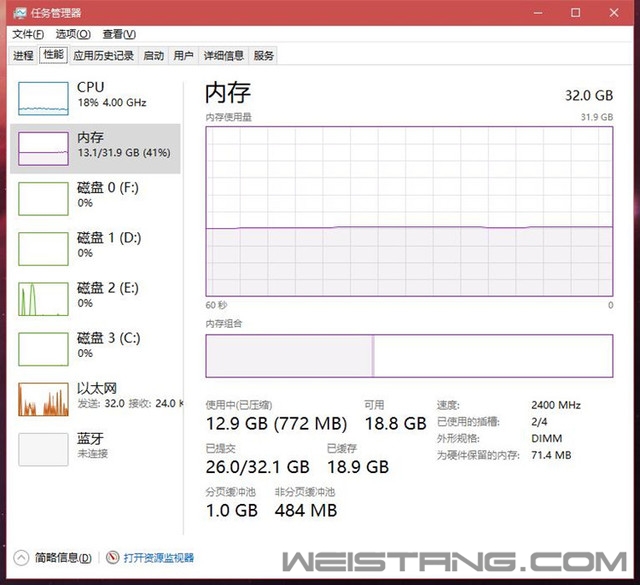
Task: Click the 磁盘 2 (E:) label
Action: coord(108,288)
